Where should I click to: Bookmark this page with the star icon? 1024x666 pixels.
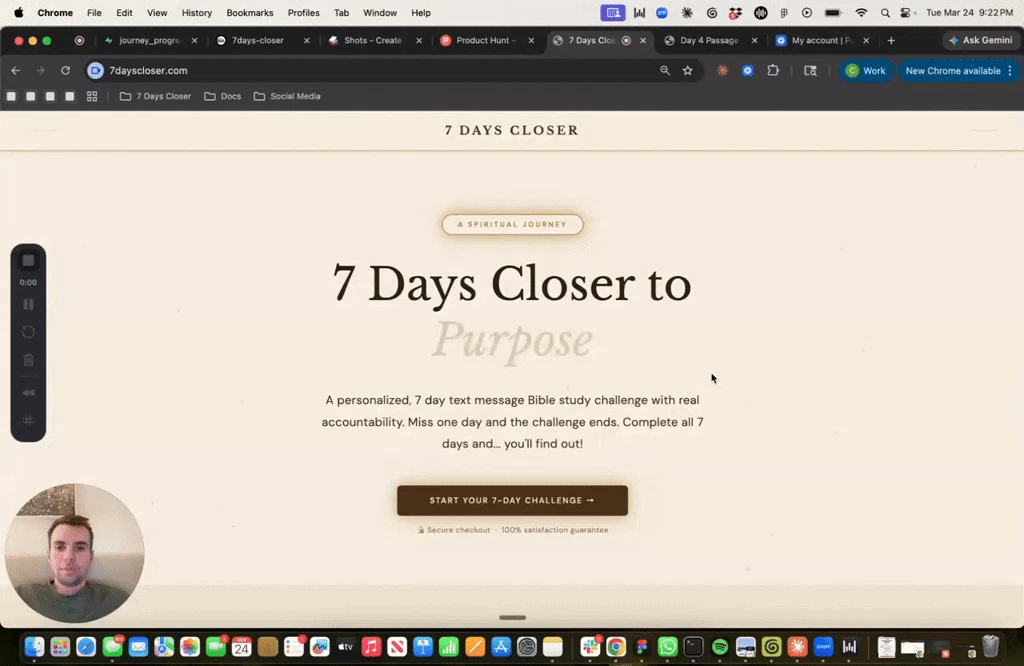point(688,71)
